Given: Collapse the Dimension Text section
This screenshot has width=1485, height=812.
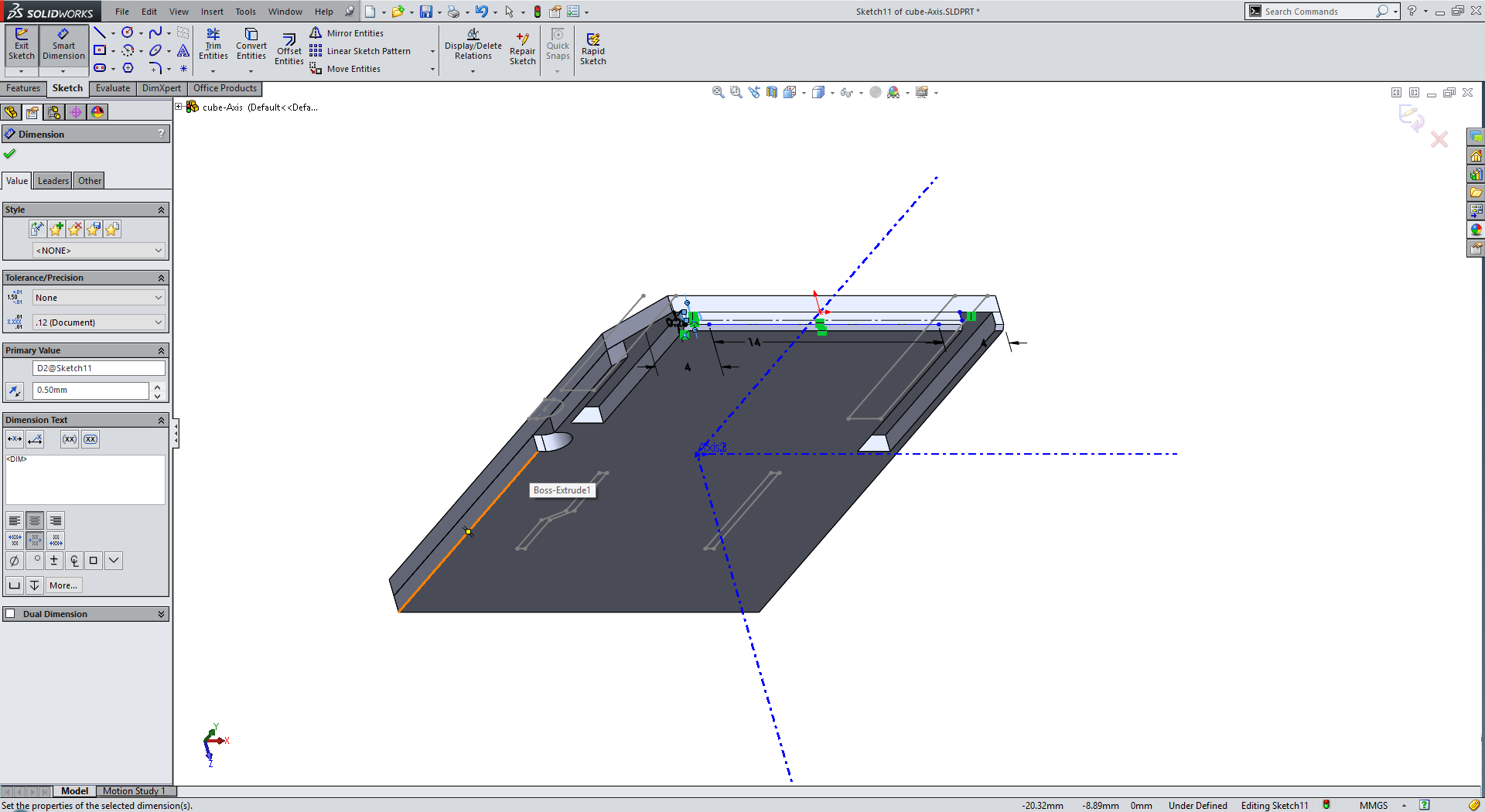Looking at the screenshot, I should (162, 421).
